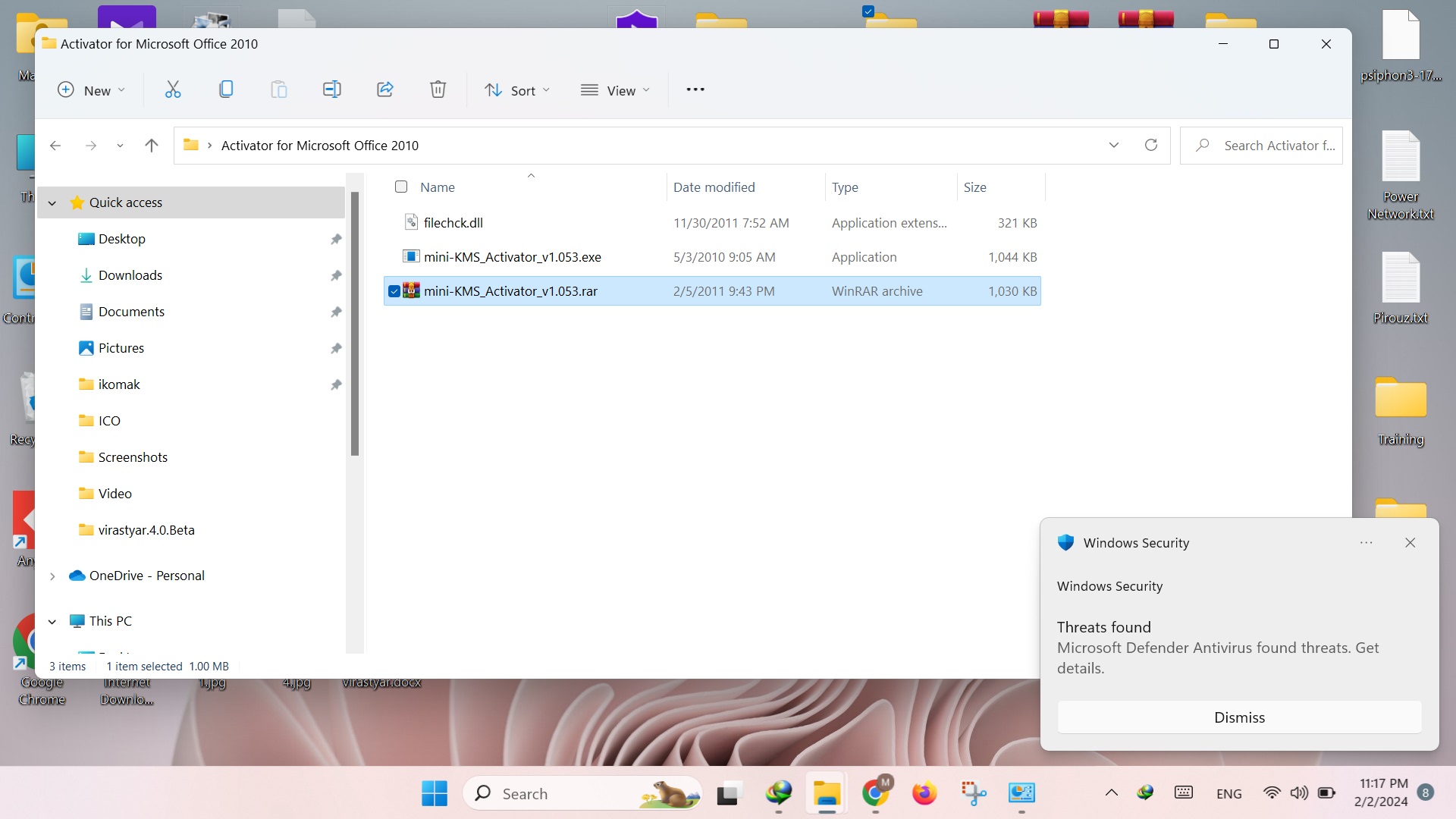Viewport: 1456px width, 819px height.
Task: Click Wi-Fi network tray icon
Action: 1272,793
